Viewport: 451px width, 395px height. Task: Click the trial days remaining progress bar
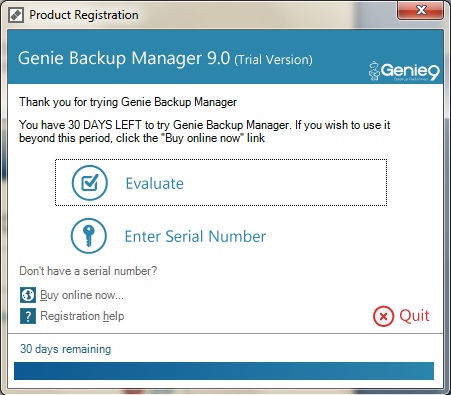[224, 371]
